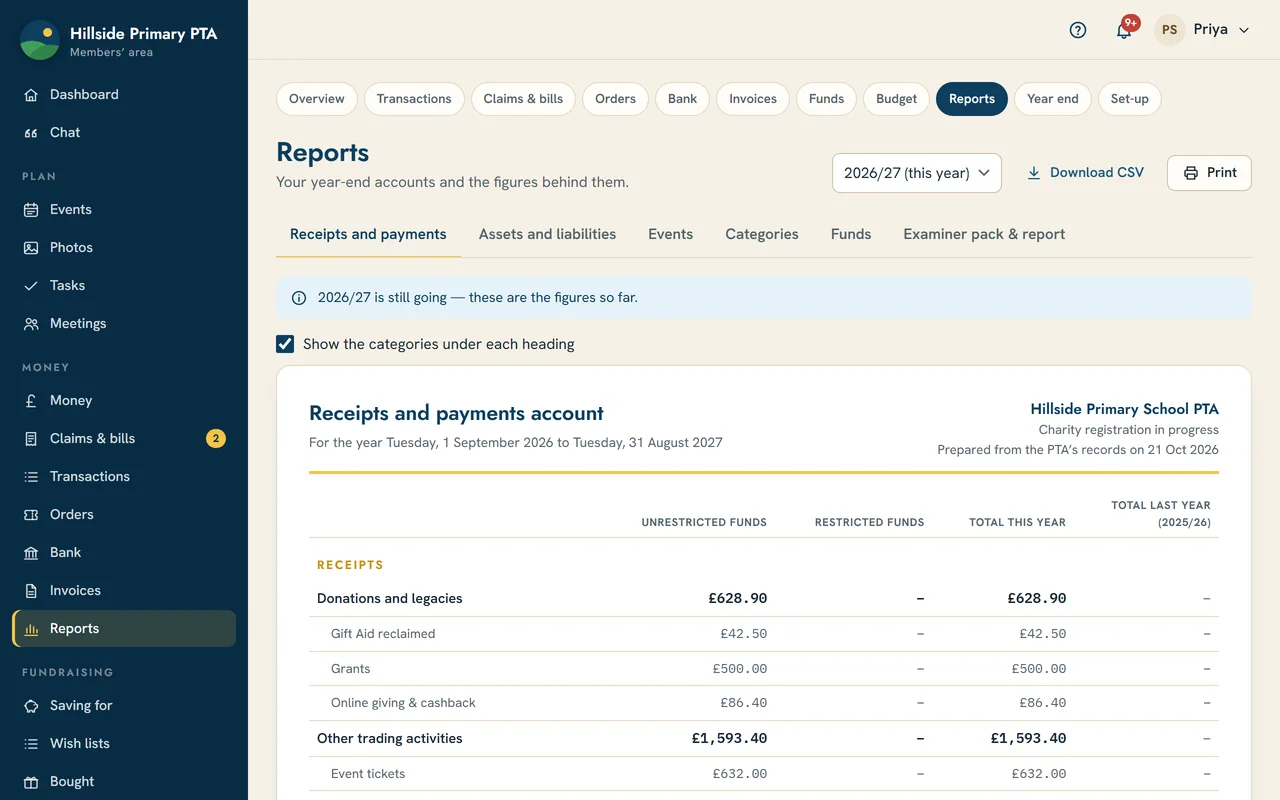1280x800 pixels.
Task: Select the Categories report tab
Action: point(762,234)
